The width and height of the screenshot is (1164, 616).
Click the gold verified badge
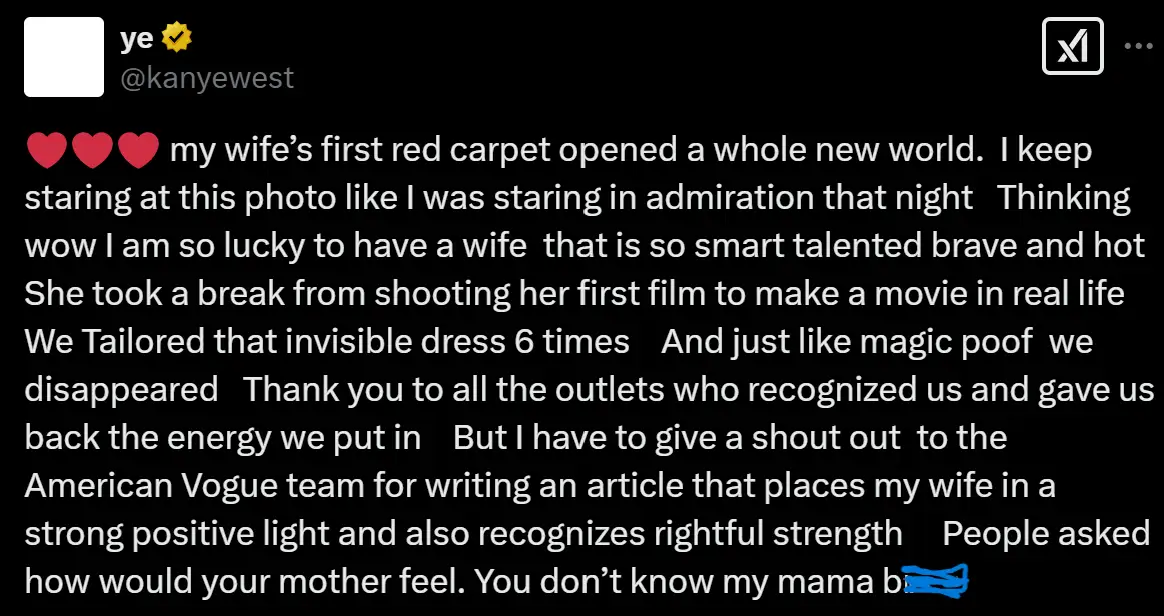[177, 39]
